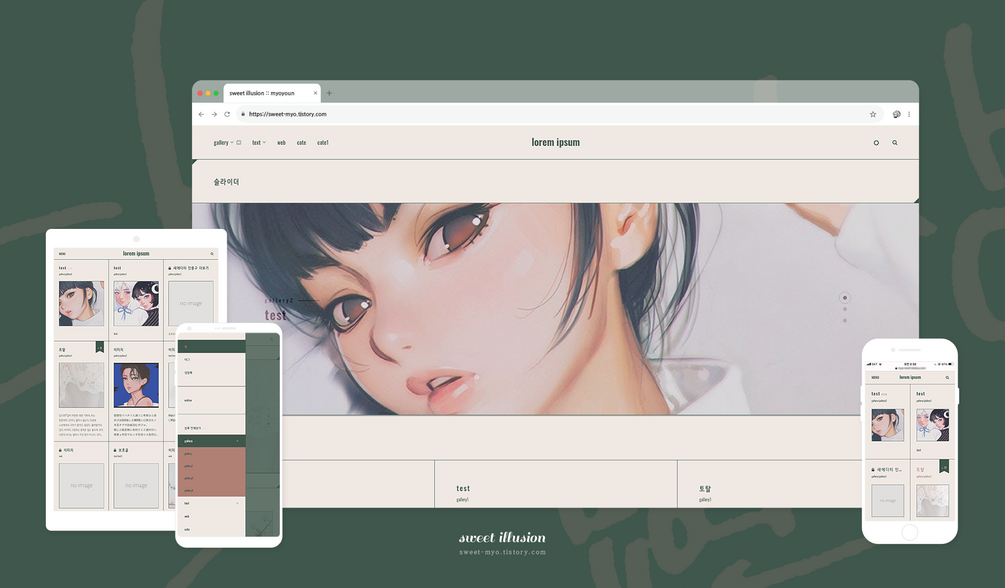Viewport: 1005px width, 588px height.
Task: Open the cate menu item
Action: [301, 142]
